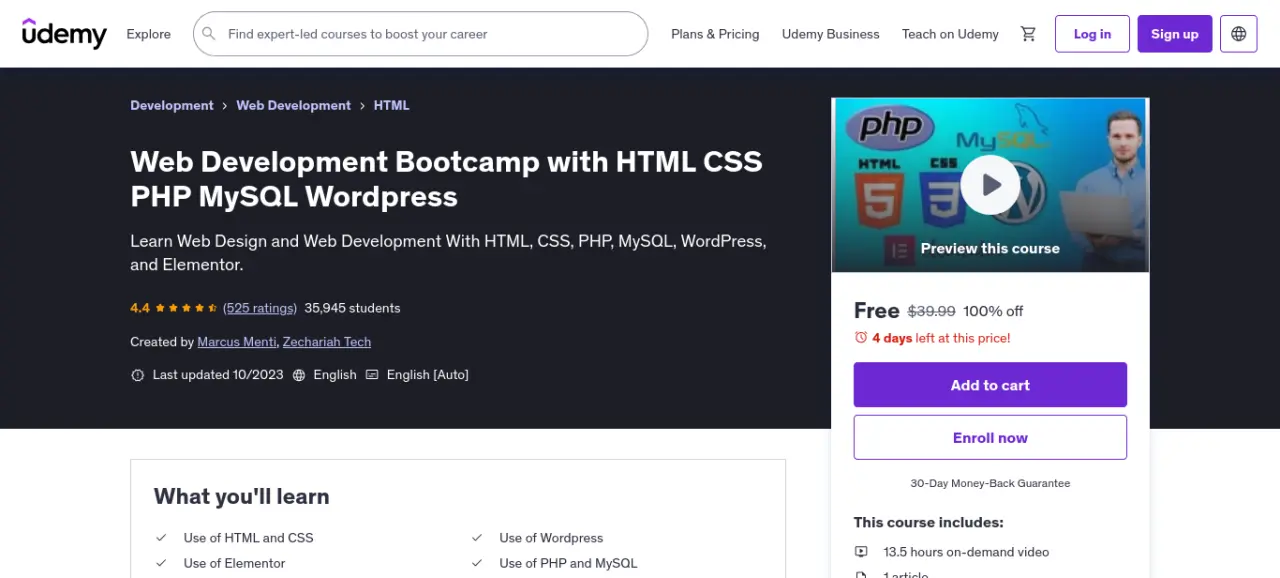Click checkmark next to Use of PHP and MySQL

[478, 564]
